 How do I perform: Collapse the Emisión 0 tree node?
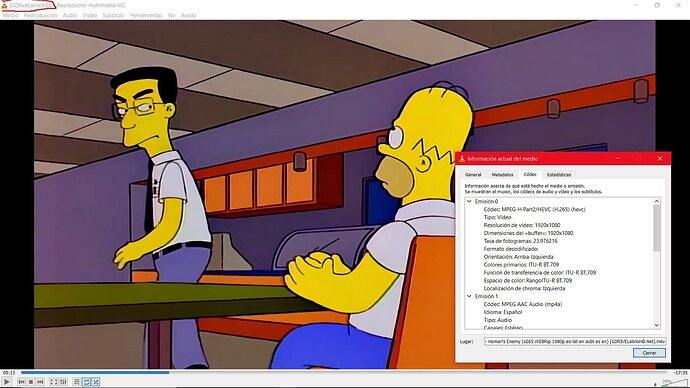(x=469, y=201)
